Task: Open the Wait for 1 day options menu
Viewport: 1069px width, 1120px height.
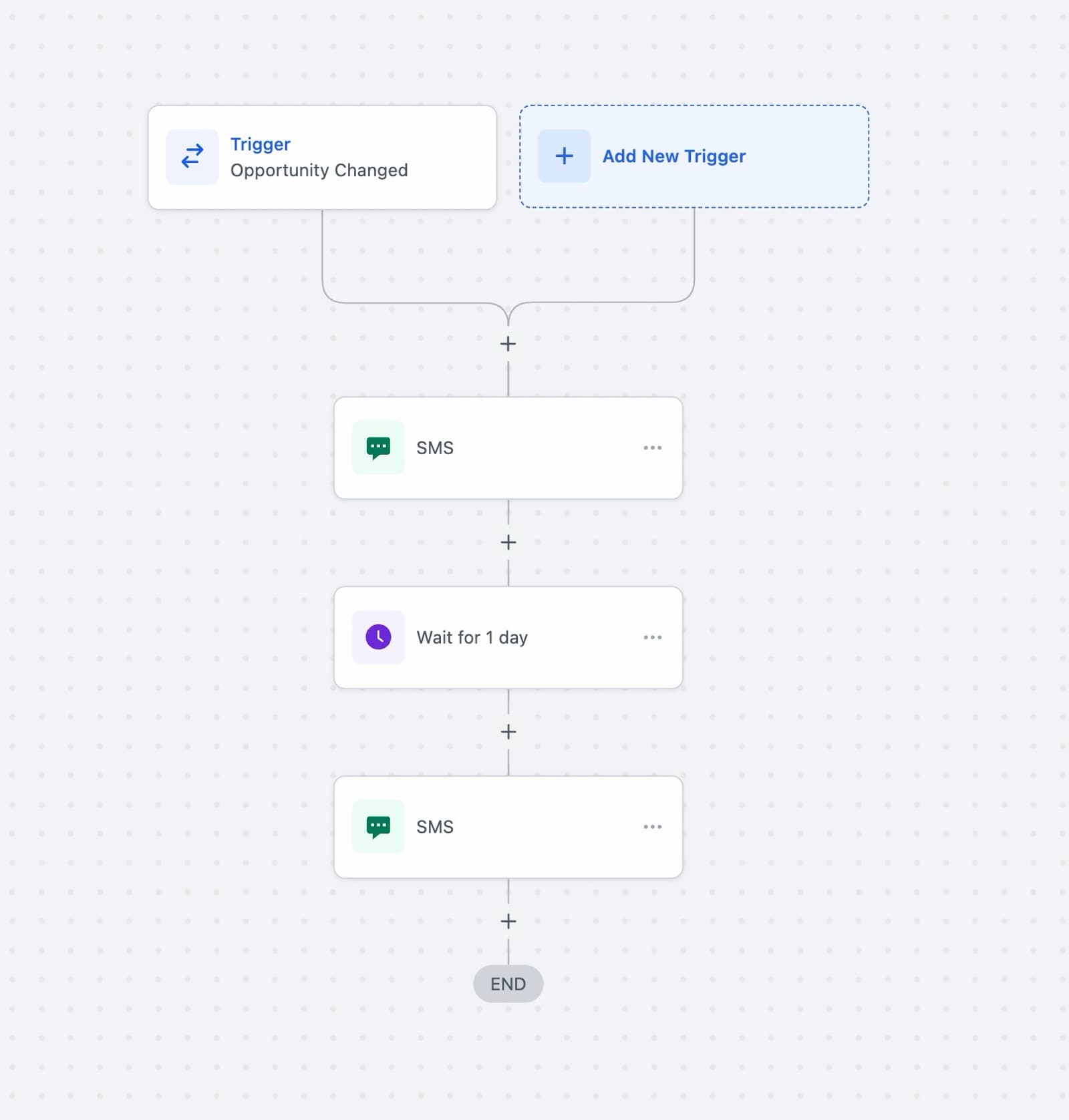Action: [653, 637]
